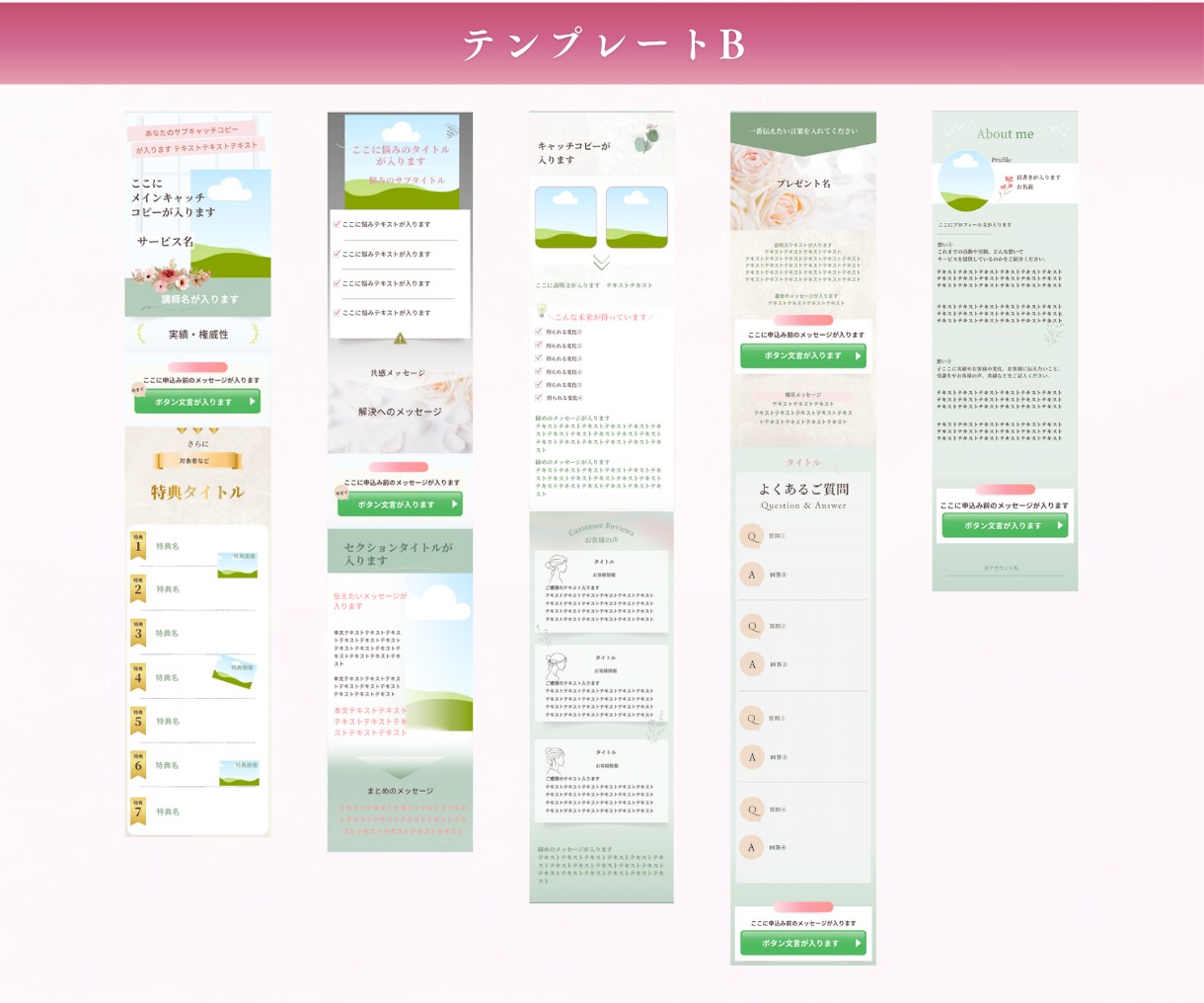Toggle the checkbox for 得られる変化③
Viewport: 1204px width, 1003px height.
(x=539, y=358)
